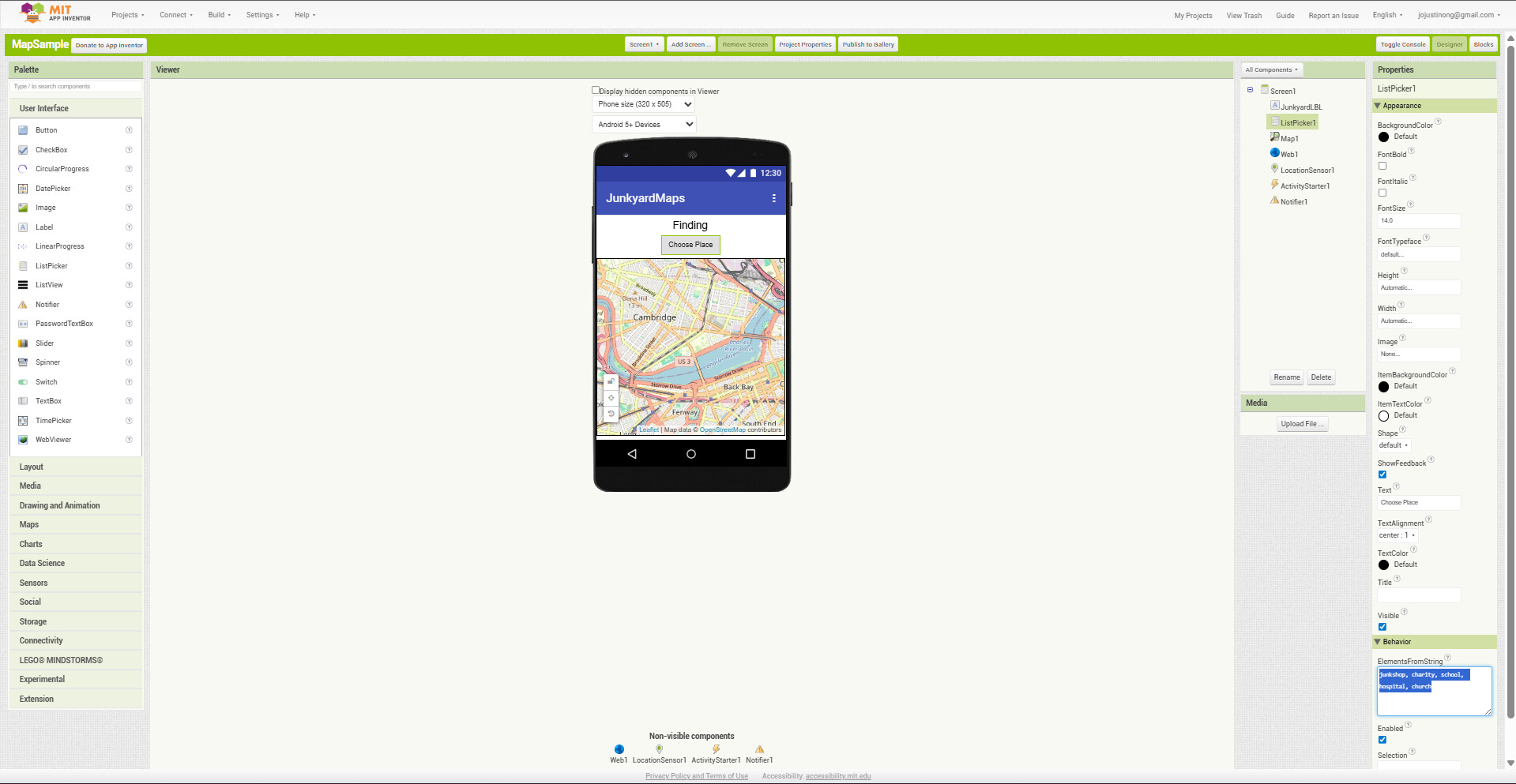Screen dimensions: 1516x784
Task: Click the ItemTextColor white swatch
Action: [x=1383, y=416]
